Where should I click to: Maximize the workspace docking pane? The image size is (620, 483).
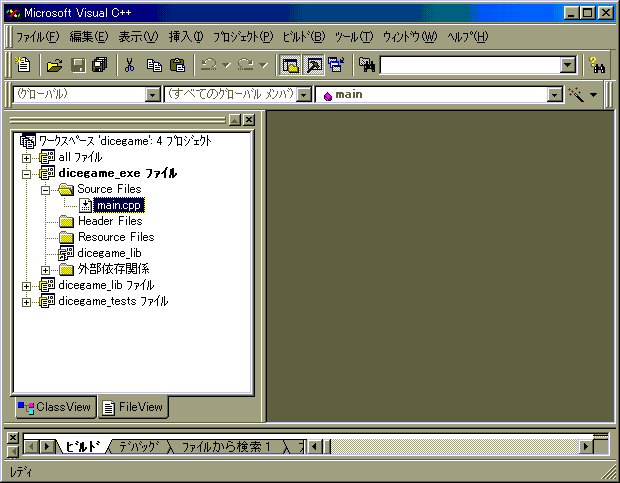point(235,120)
